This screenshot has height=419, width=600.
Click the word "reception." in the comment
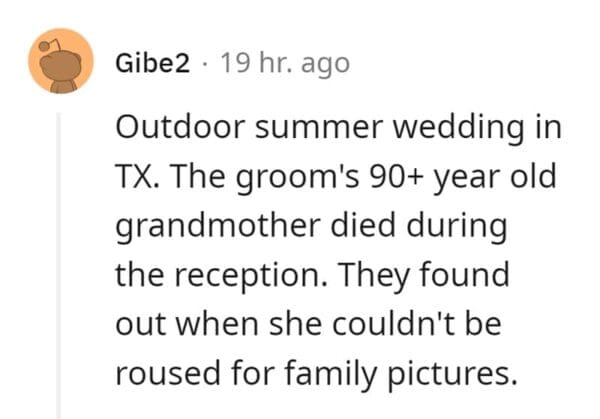[234, 274]
